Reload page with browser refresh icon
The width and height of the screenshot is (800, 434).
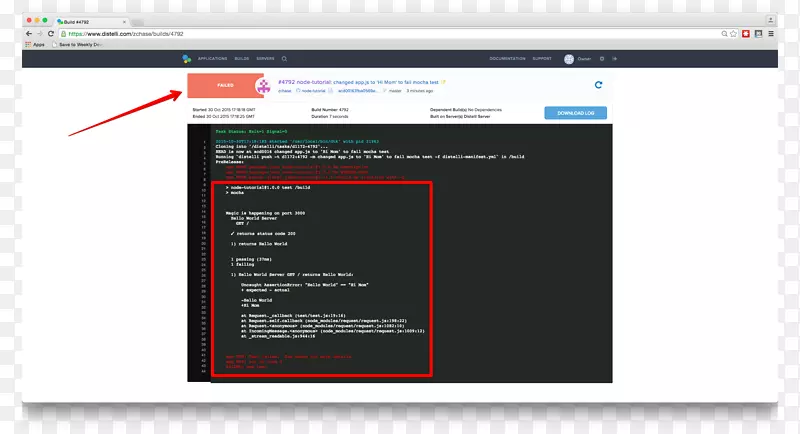51,34
